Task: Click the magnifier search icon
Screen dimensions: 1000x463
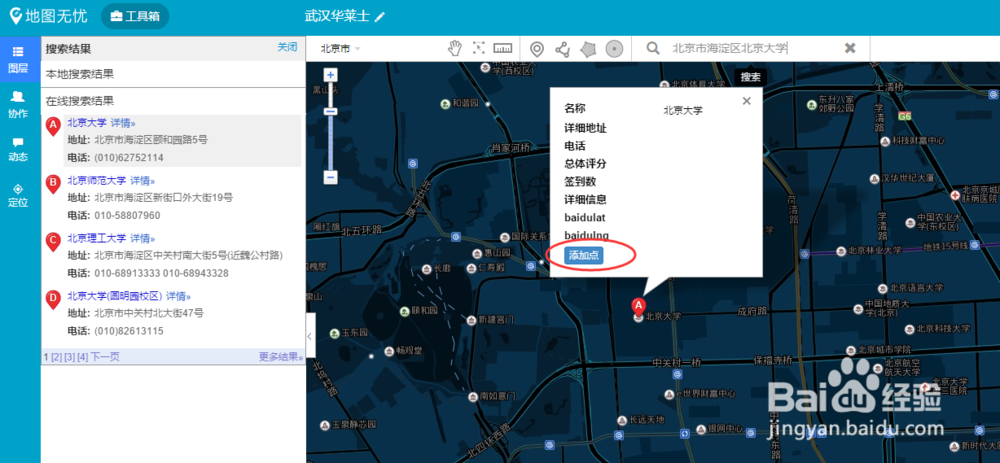Action: coord(653,48)
